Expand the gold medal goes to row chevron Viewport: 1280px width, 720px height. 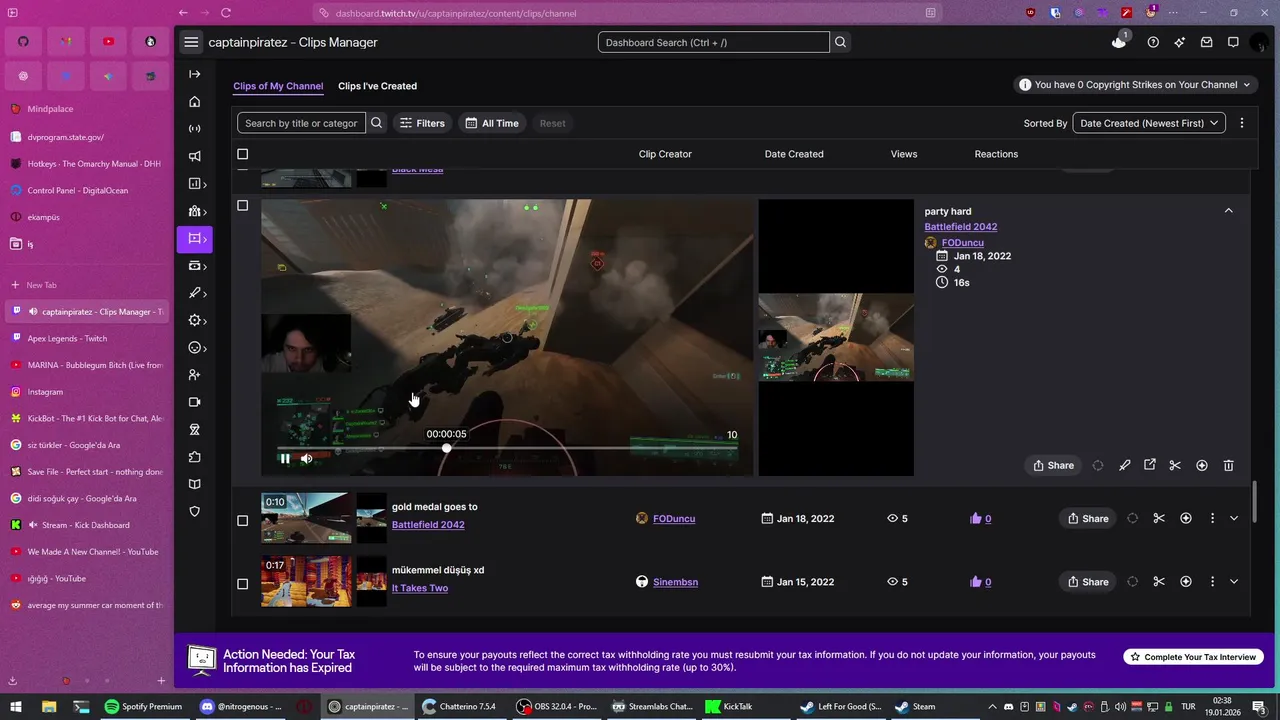(1234, 518)
